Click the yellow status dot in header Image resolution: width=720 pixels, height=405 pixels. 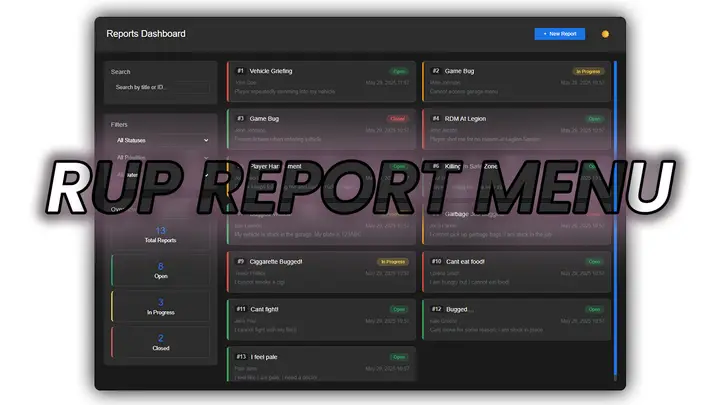[605, 34]
